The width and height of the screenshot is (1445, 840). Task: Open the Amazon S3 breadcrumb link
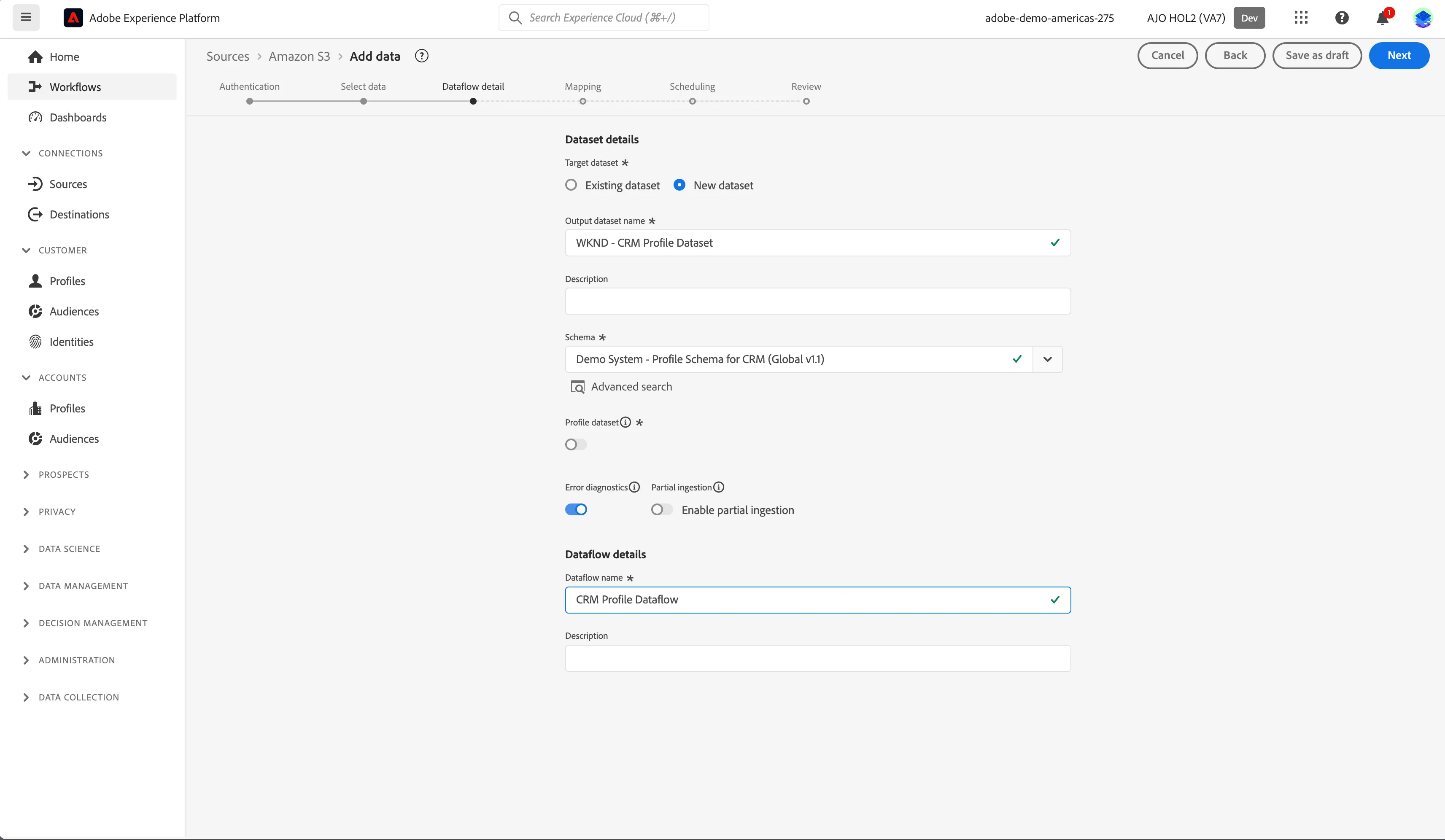(299, 56)
